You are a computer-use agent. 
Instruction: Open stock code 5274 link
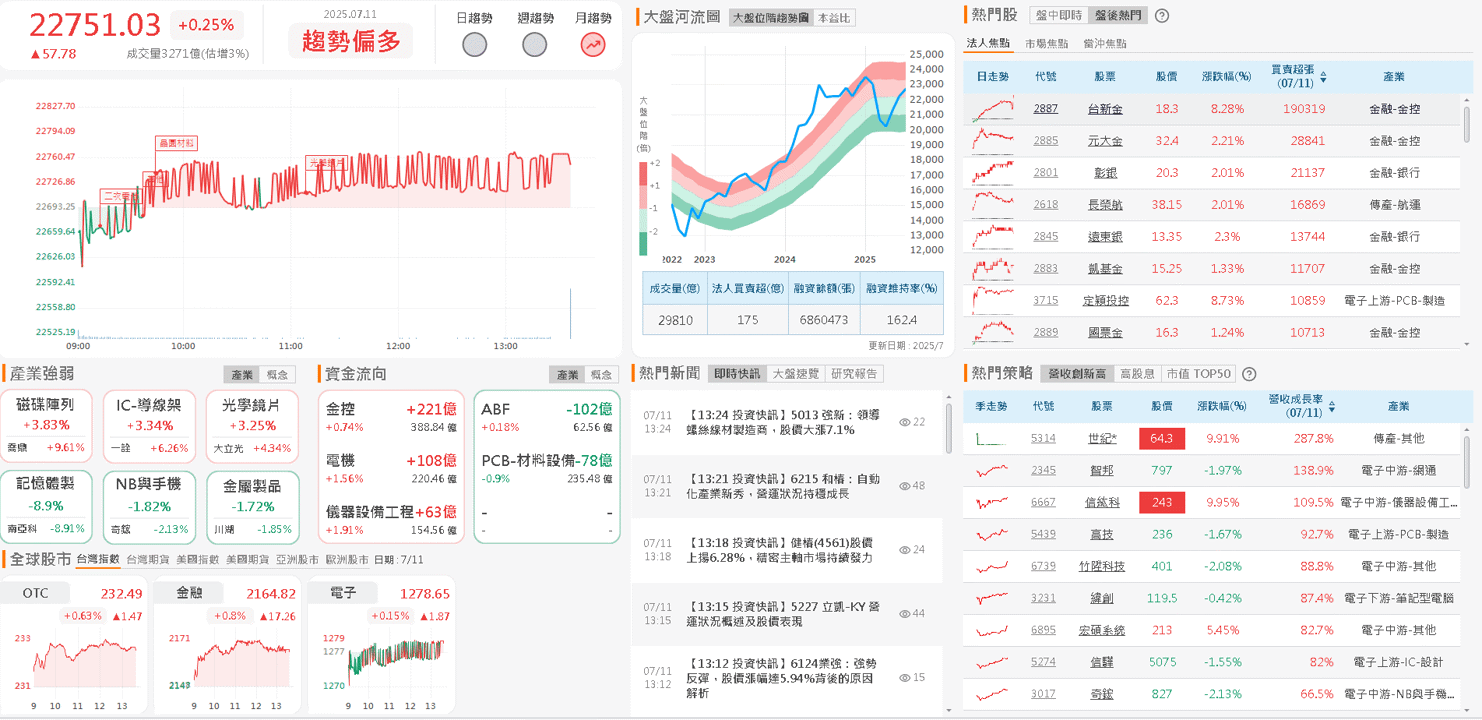(x=1044, y=662)
